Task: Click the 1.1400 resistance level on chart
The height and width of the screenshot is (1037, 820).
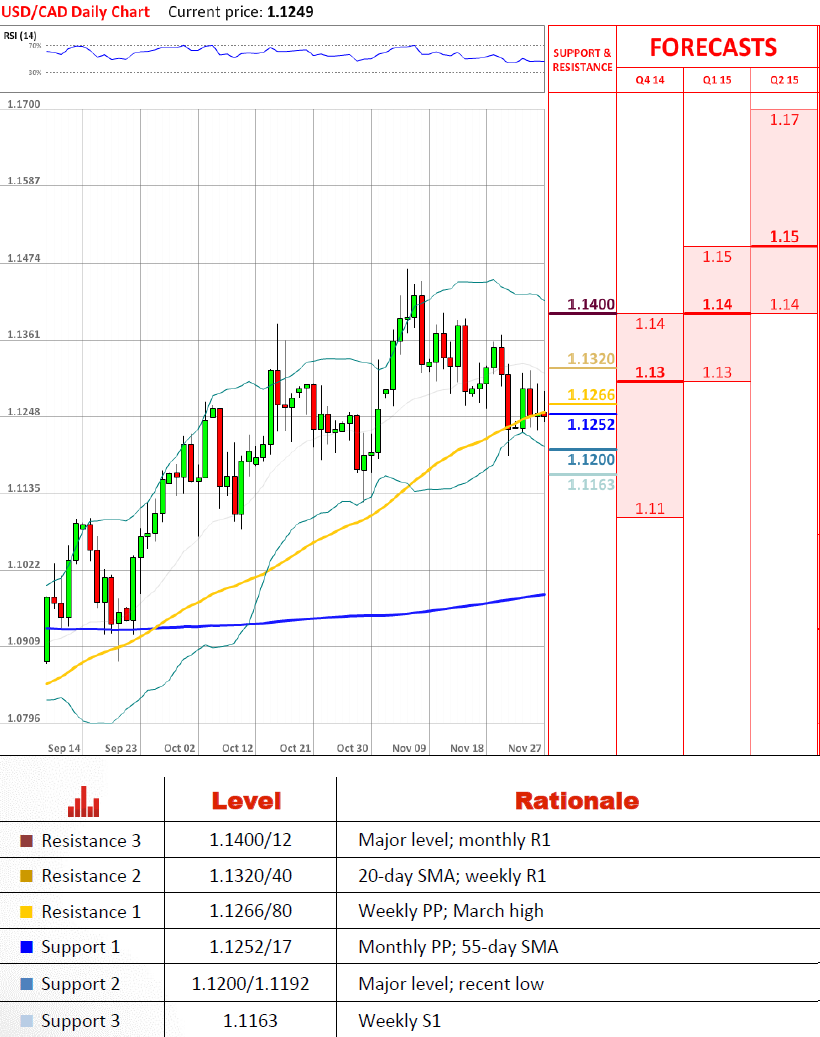Action: 591,304
